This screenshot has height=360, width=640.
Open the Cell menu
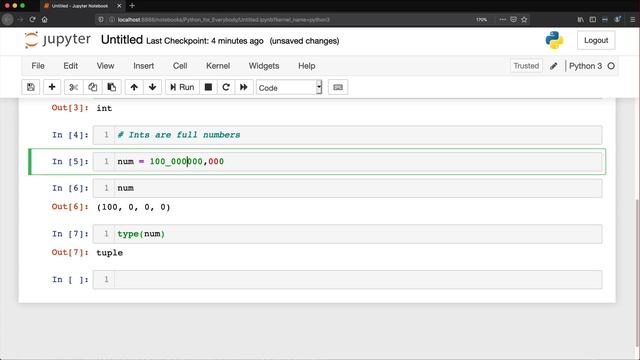[x=180, y=66]
